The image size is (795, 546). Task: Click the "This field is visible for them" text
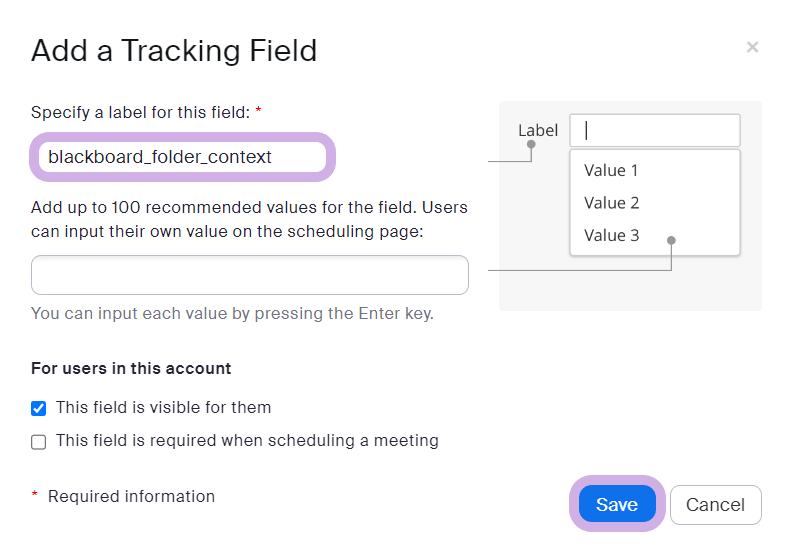[163, 408]
